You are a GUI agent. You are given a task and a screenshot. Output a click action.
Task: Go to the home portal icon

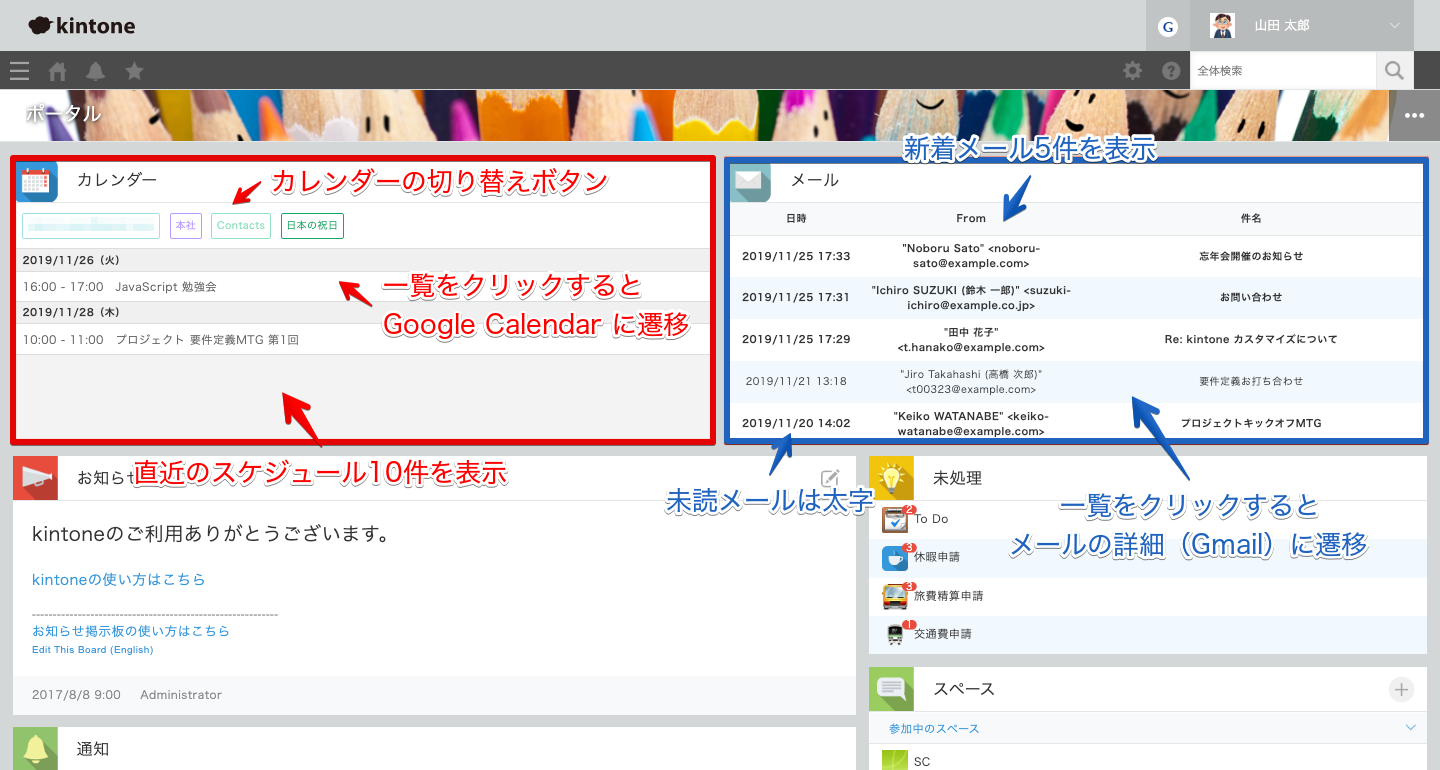58,71
